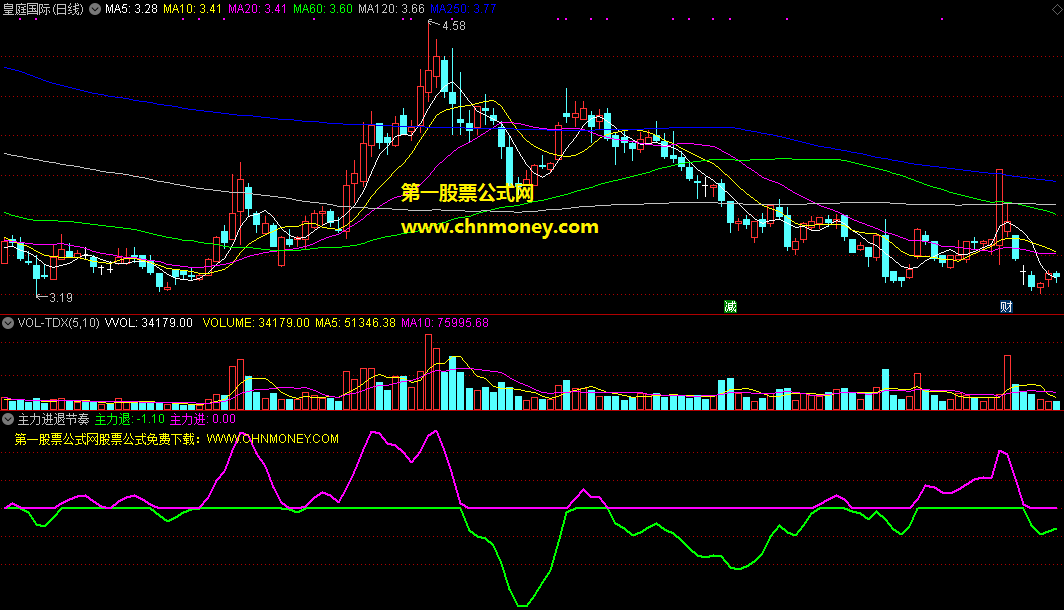Select the 皇庭国际(日线) stock title
This screenshot has height=610, width=1064.
click(44, 9)
